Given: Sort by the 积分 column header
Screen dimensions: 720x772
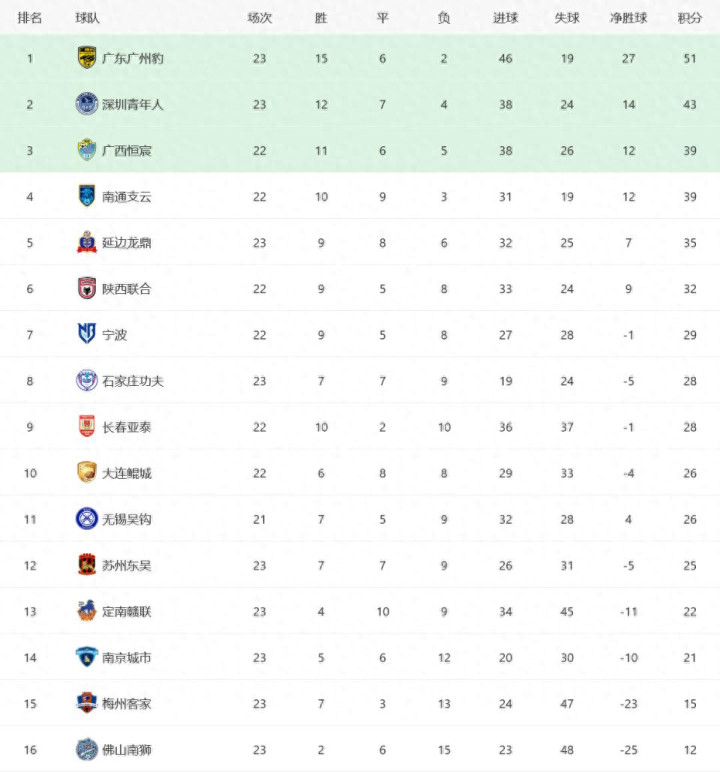Looking at the screenshot, I should 689,18.
